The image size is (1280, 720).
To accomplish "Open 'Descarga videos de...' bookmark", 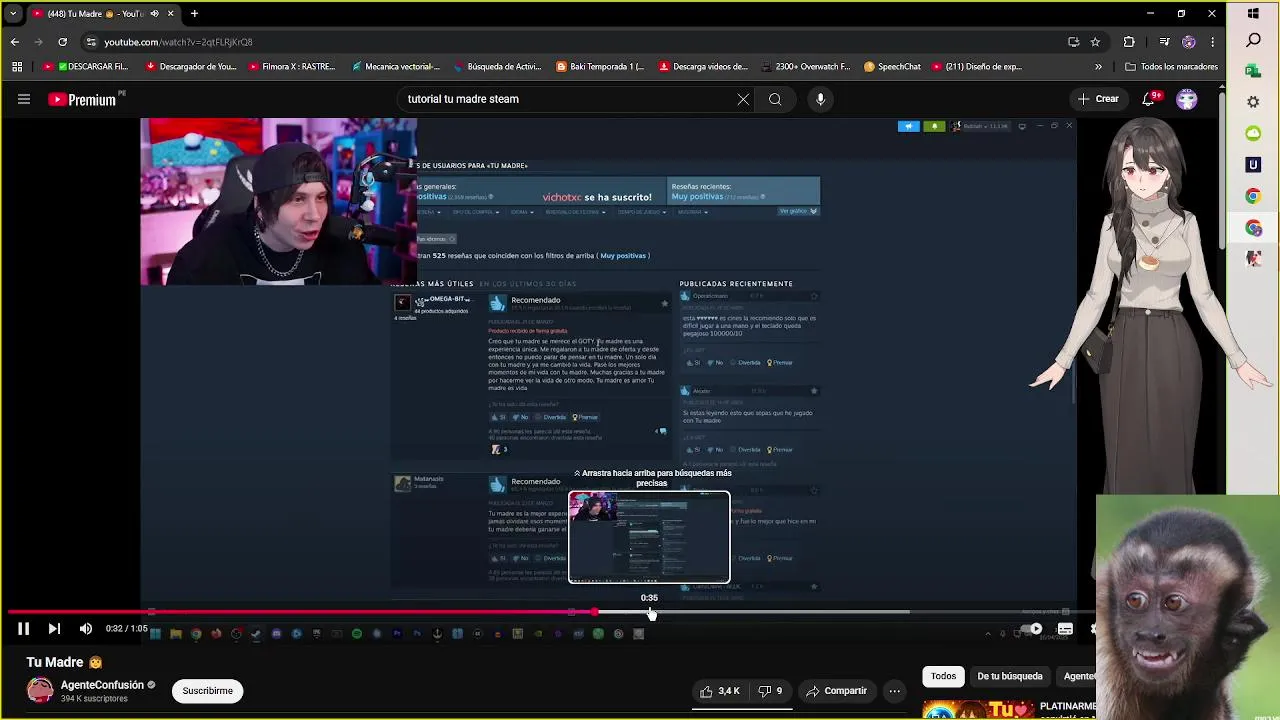I will click(x=703, y=67).
